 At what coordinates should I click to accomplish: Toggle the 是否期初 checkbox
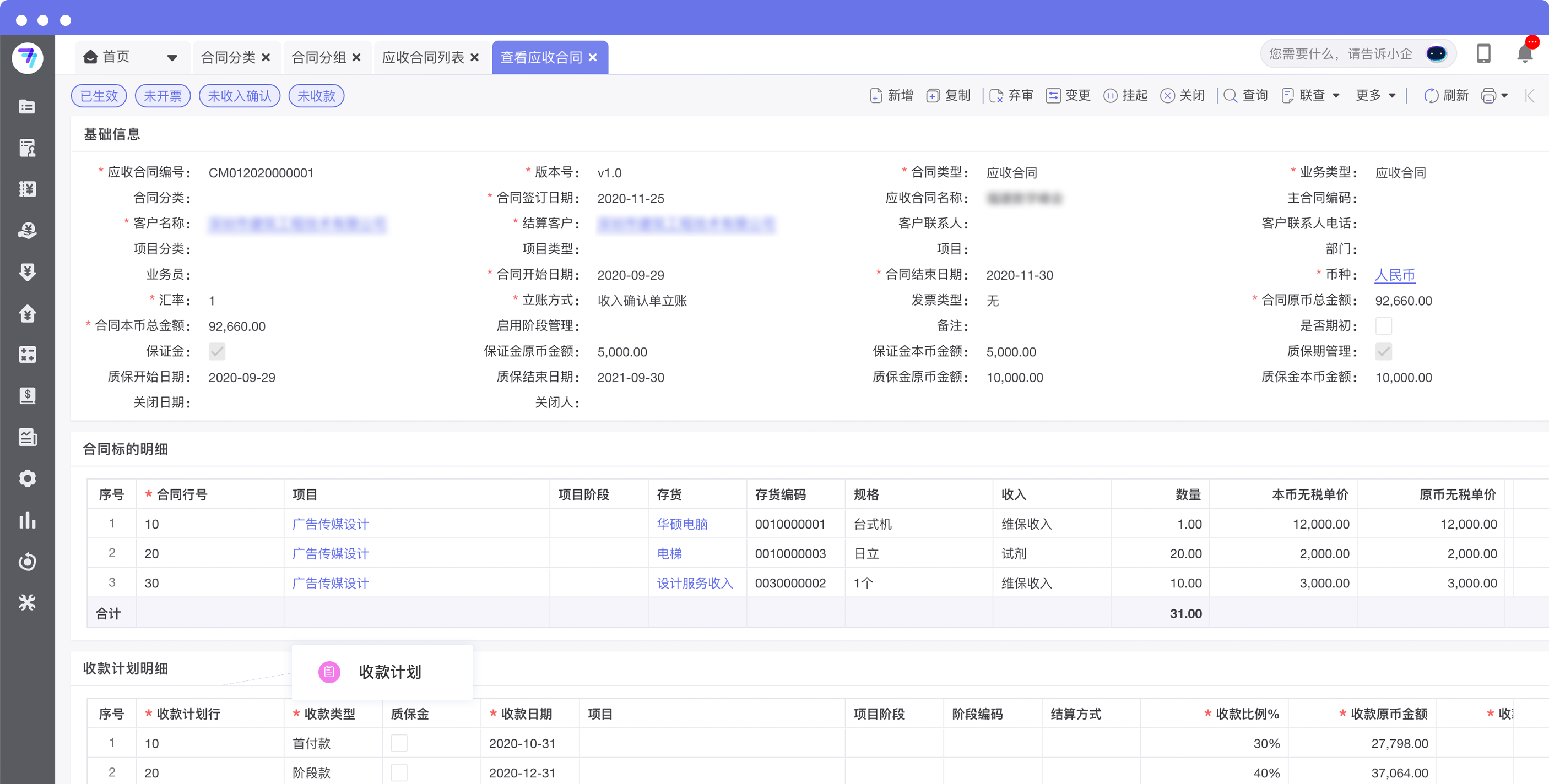(1383, 326)
